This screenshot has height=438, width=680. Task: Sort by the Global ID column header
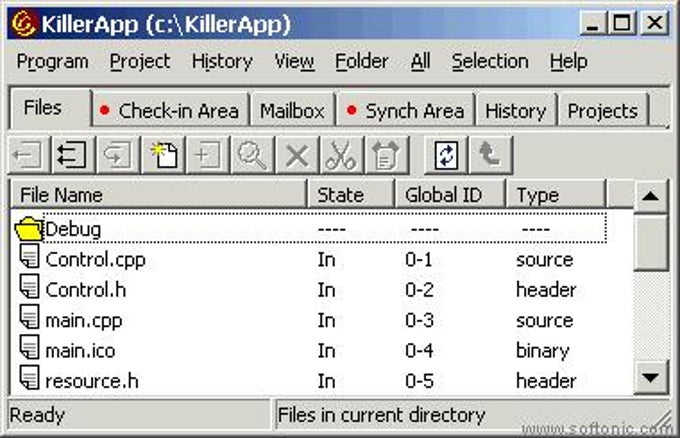pyautogui.click(x=451, y=195)
